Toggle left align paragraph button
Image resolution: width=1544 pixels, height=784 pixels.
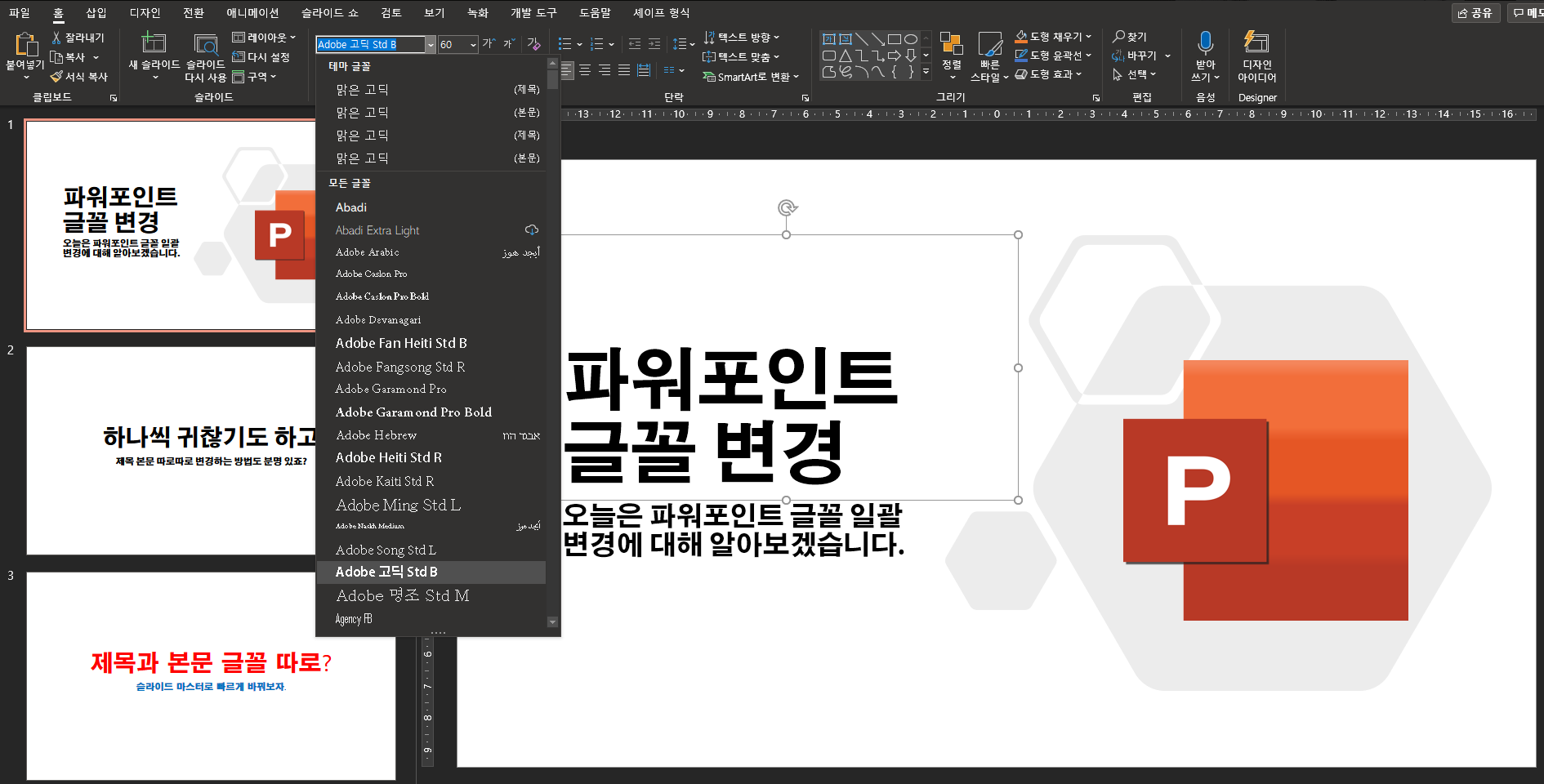pos(567,70)
